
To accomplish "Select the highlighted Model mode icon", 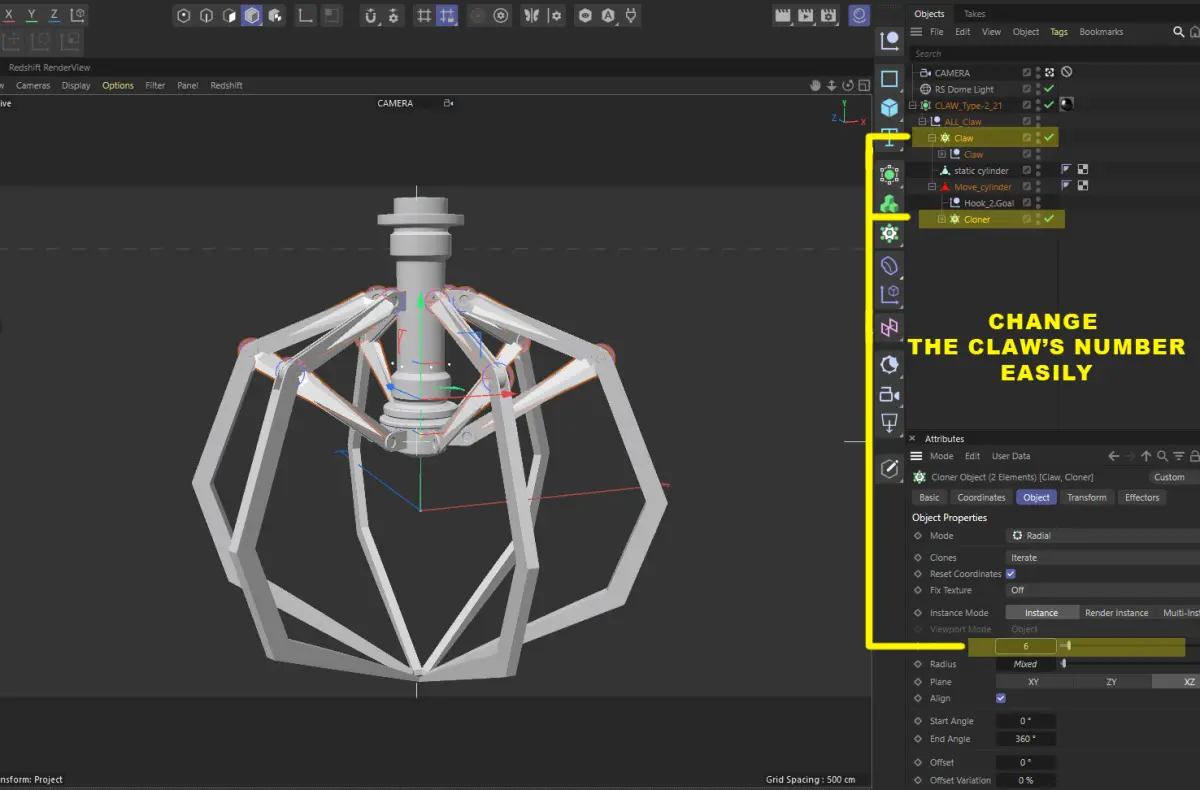I will click(252, 15).
